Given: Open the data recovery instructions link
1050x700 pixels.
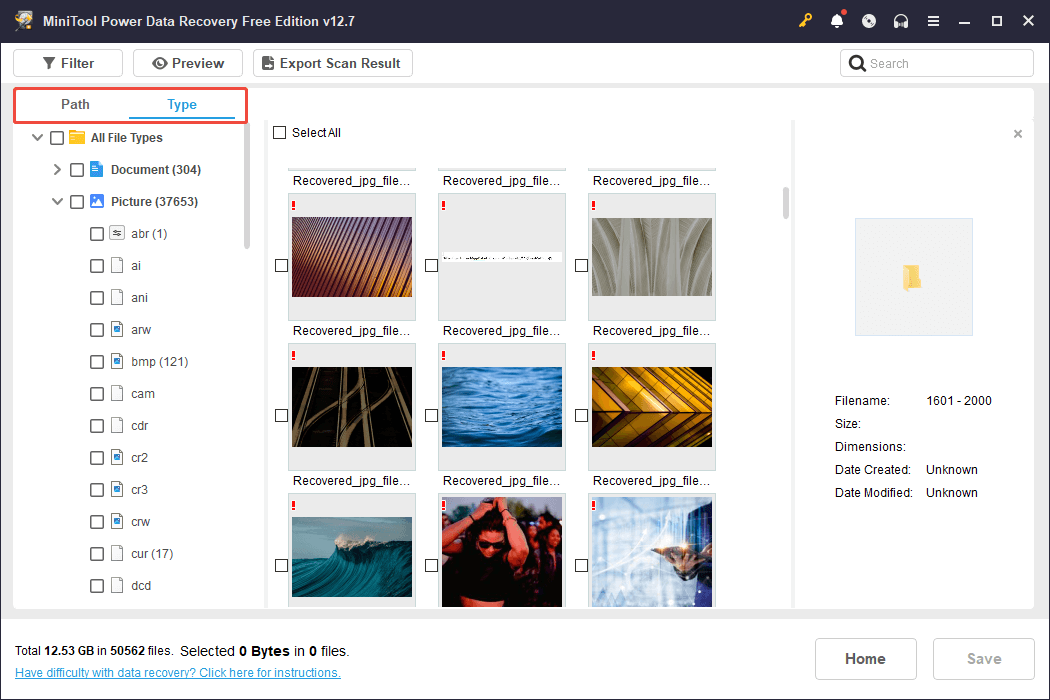Looking at the screenshot, I should (x=178, y=673).
